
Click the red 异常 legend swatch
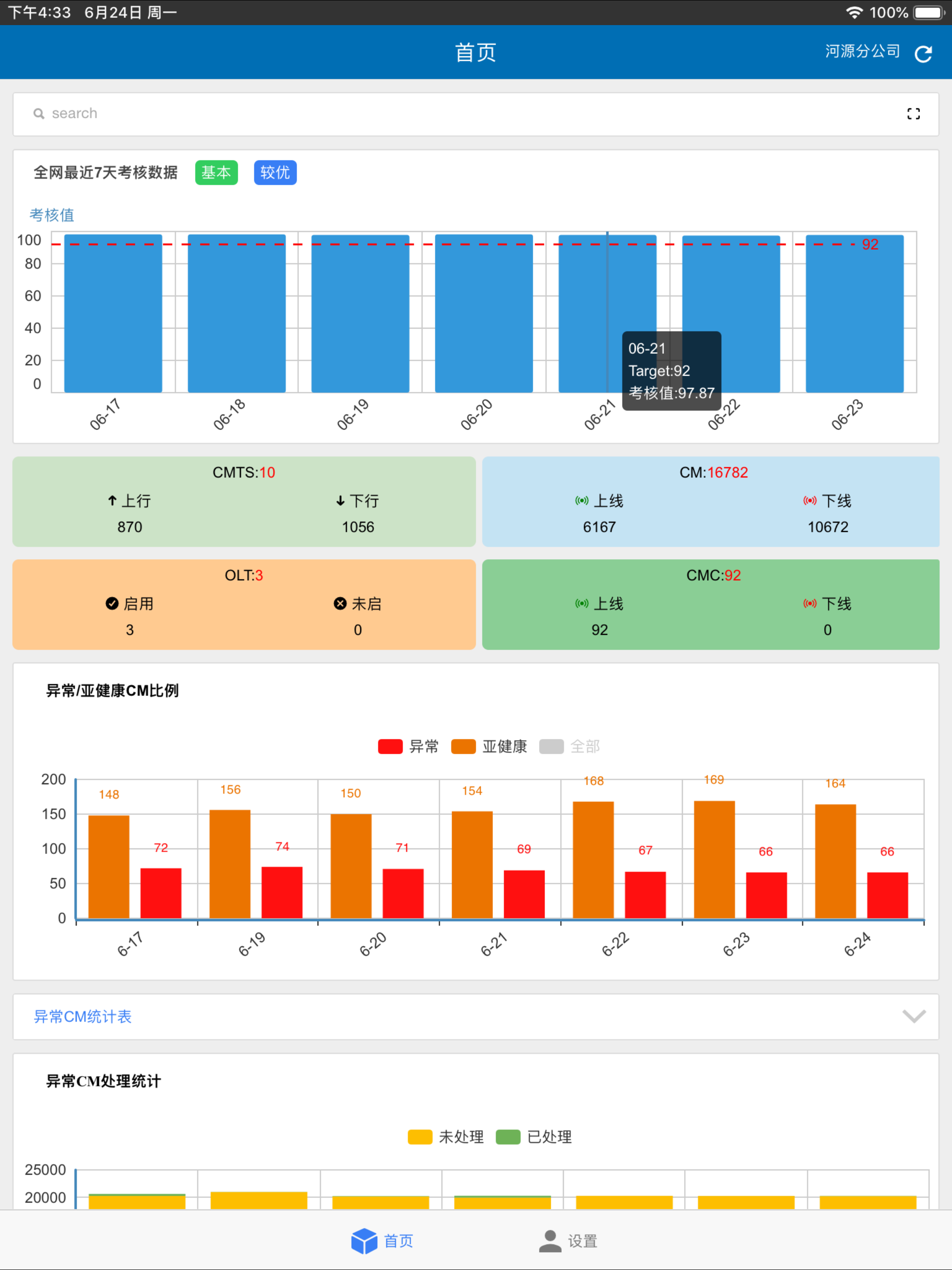tap(390, 747)
